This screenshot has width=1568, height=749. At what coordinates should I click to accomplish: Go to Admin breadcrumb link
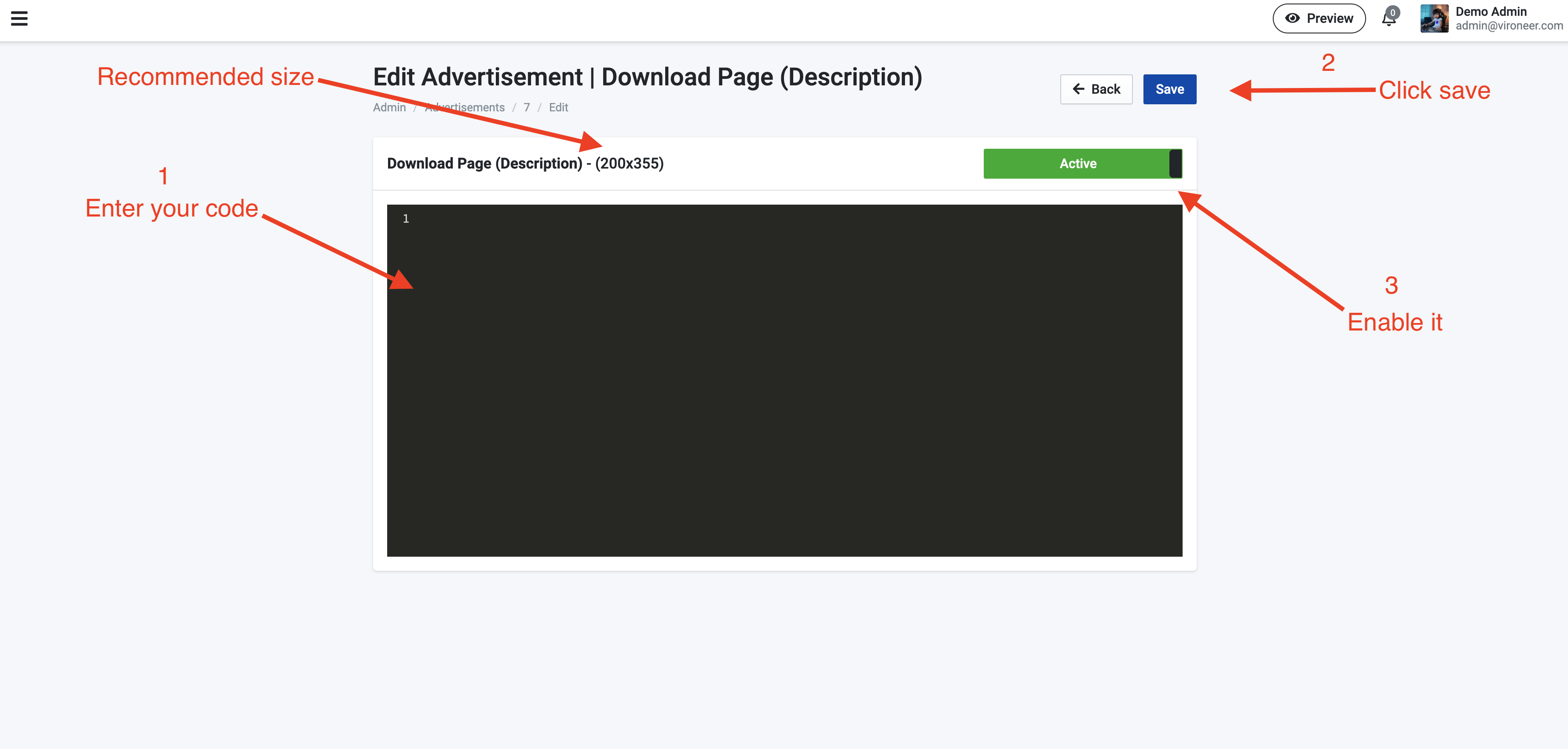pos(389,107)
